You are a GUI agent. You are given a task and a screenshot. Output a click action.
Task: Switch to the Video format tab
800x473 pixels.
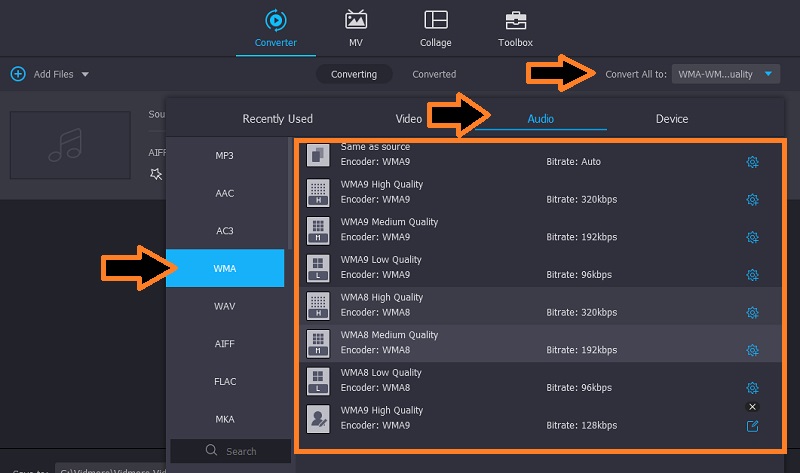[x=409, y=119]
